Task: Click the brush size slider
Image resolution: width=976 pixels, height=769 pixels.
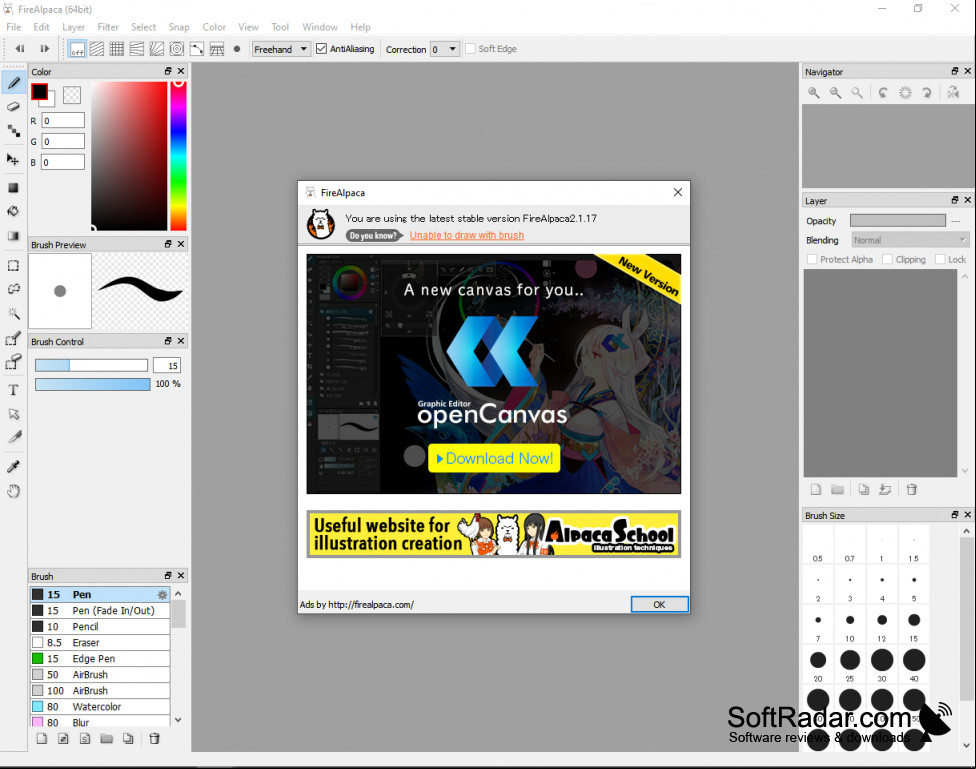Action: 92,366
